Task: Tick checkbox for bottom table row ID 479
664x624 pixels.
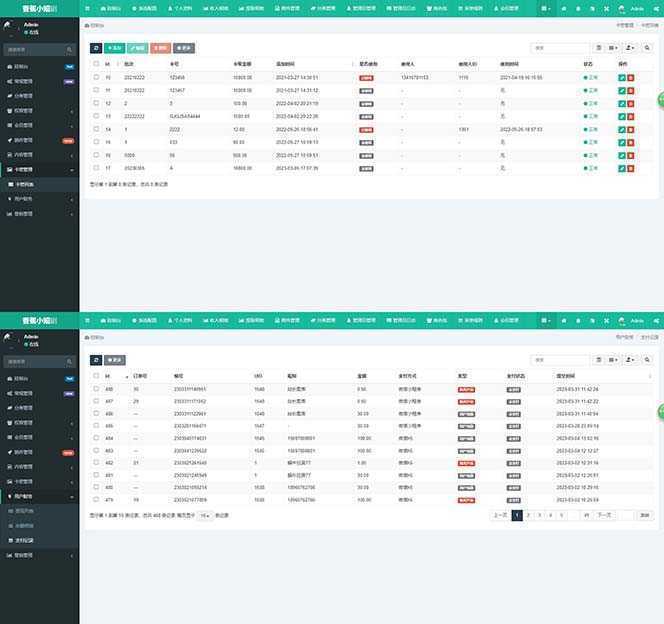Action: (96, 500)
